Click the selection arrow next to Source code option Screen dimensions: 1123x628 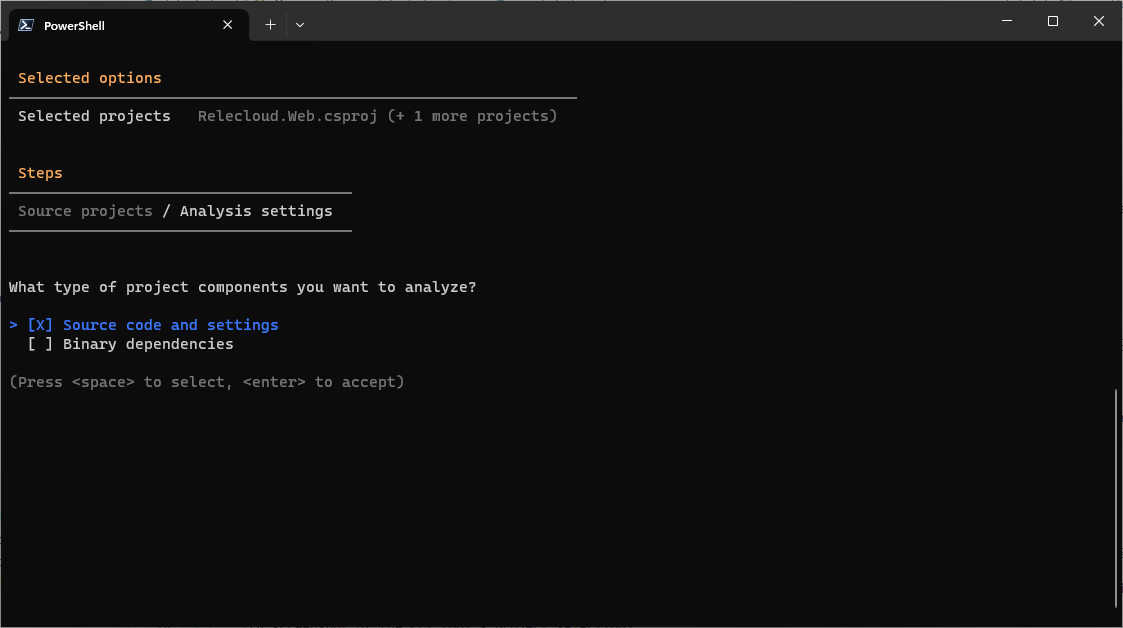coord(12,324)
